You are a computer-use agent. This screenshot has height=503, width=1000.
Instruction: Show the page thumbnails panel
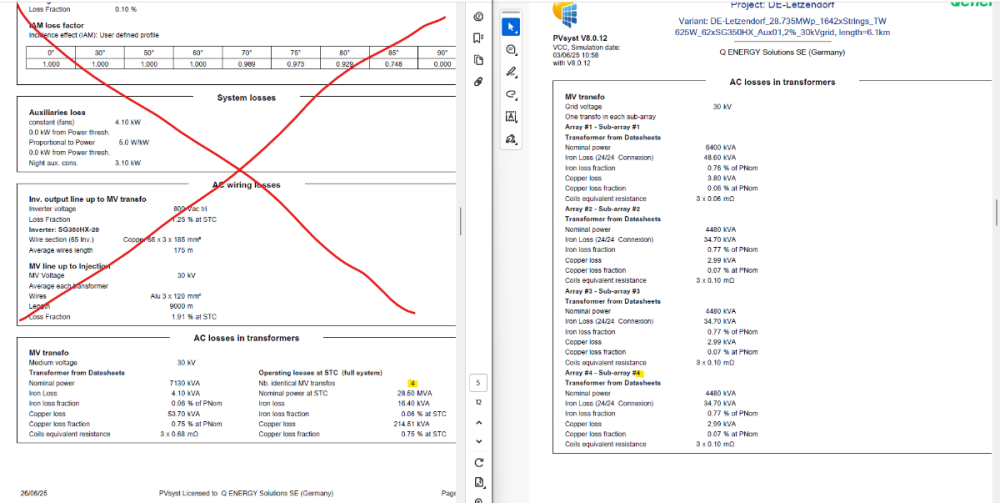[479, 60]
